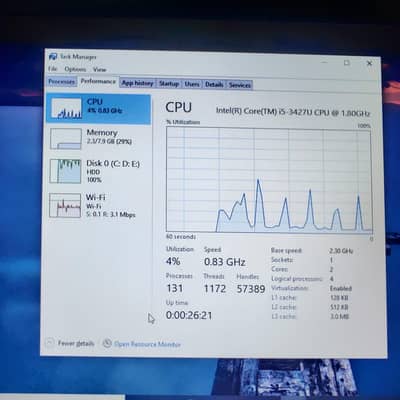
Task: Click the L3 cache 3.0 MB value
Action: 339,316
